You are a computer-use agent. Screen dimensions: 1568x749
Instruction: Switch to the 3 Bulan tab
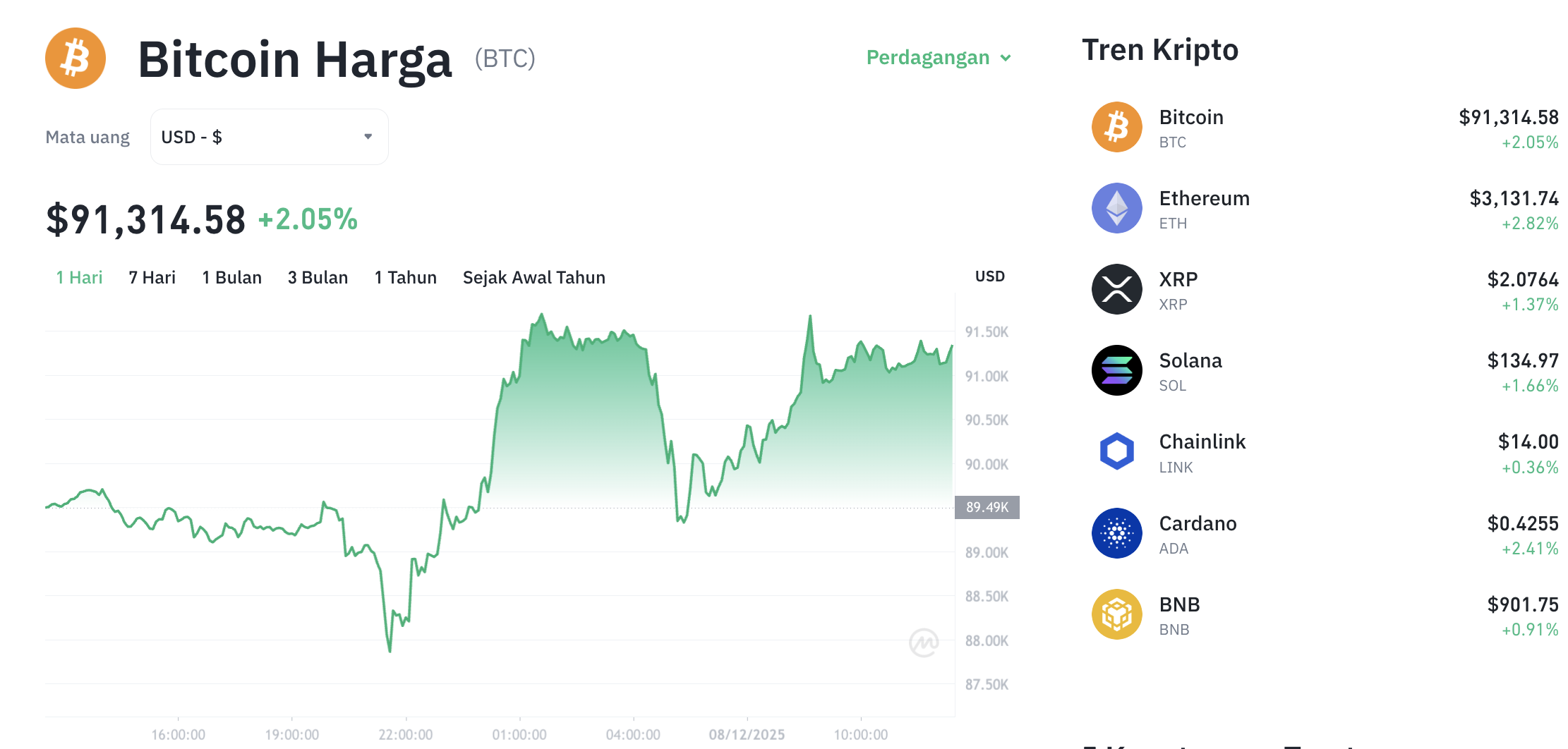[318, 277]
